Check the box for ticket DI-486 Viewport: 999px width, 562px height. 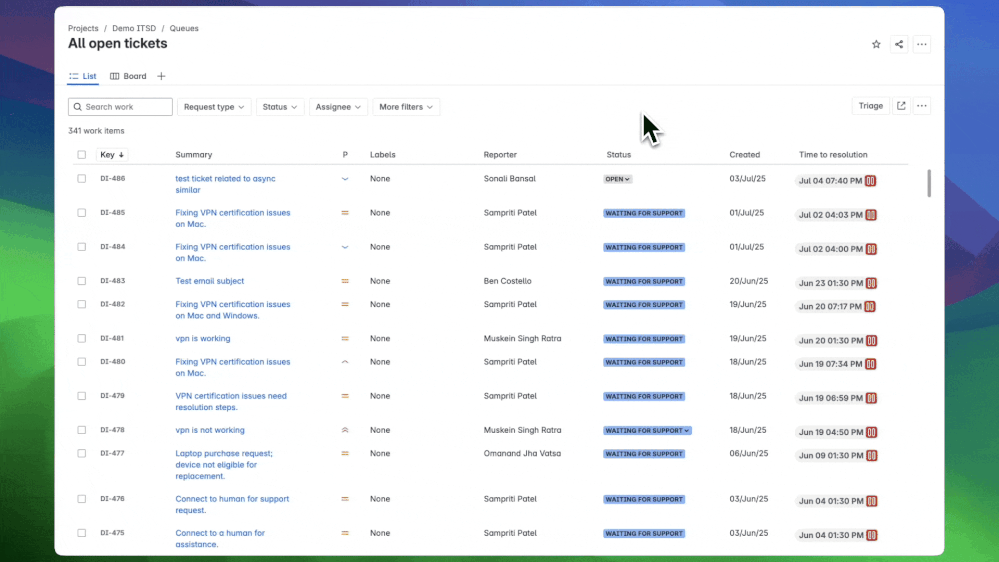[x=82, y=179]
